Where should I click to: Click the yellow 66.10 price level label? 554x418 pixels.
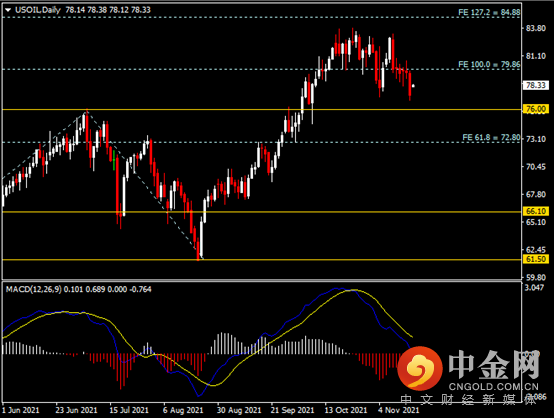(536, 211)
